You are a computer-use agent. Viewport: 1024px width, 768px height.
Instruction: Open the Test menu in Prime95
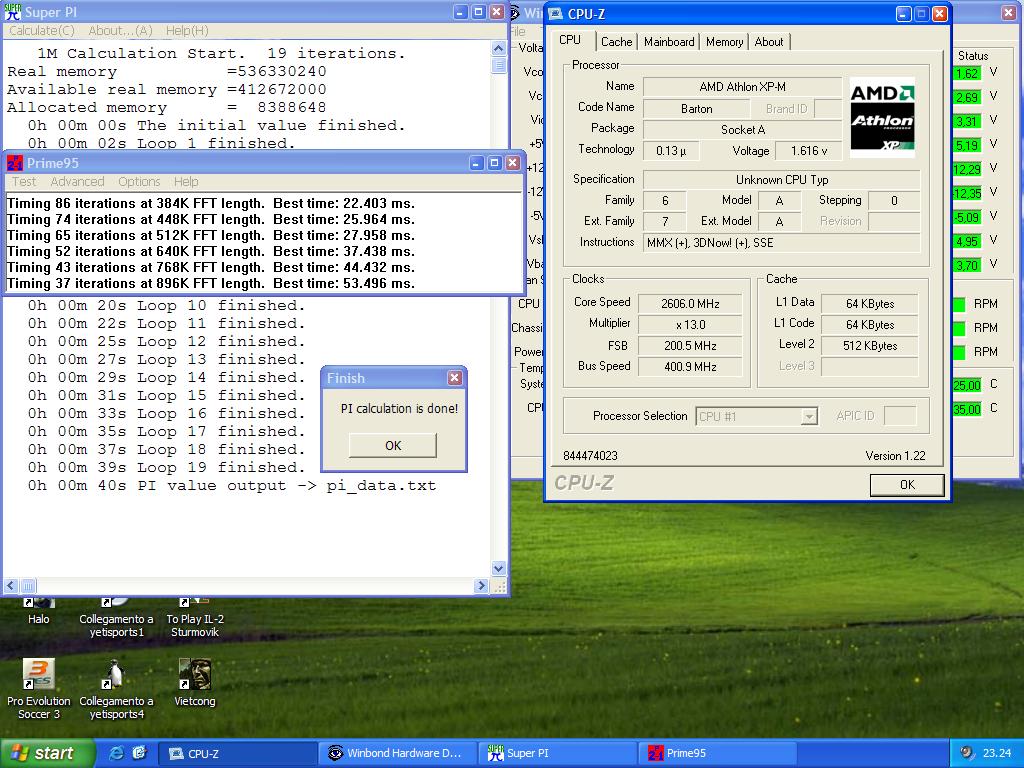[24, 182]
